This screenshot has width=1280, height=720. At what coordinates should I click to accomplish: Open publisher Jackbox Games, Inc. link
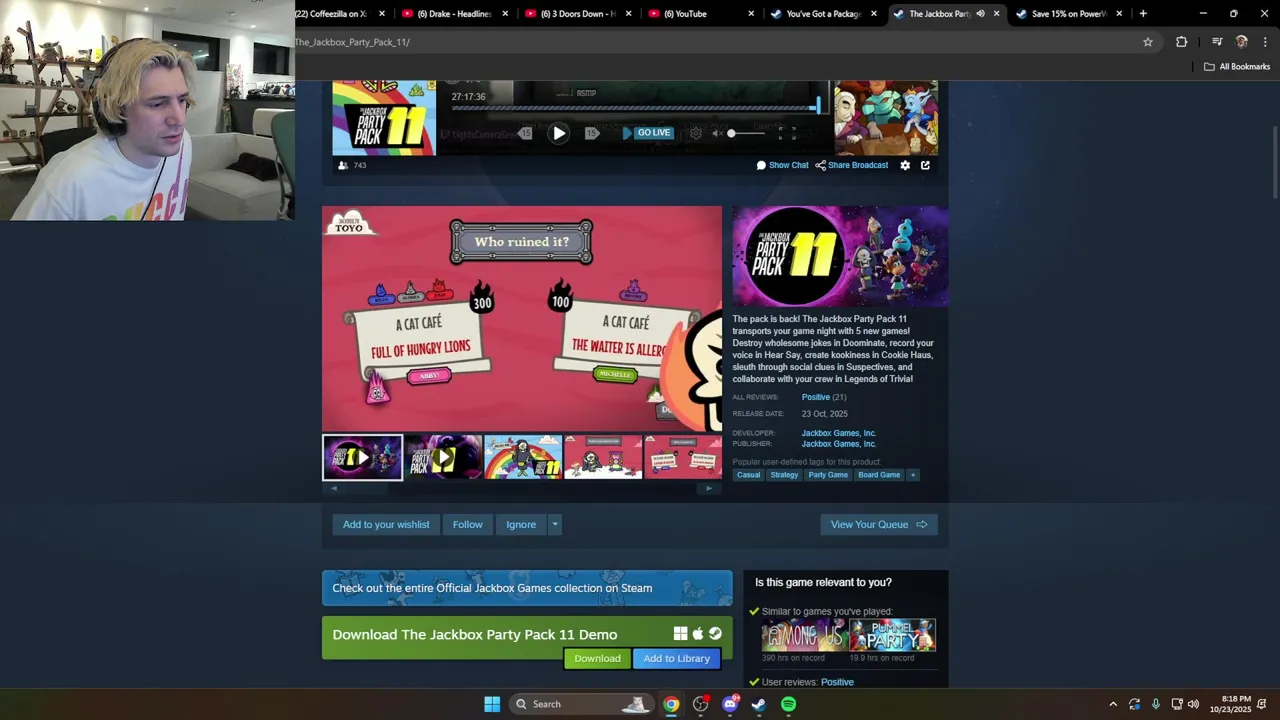tap(838, 444)
